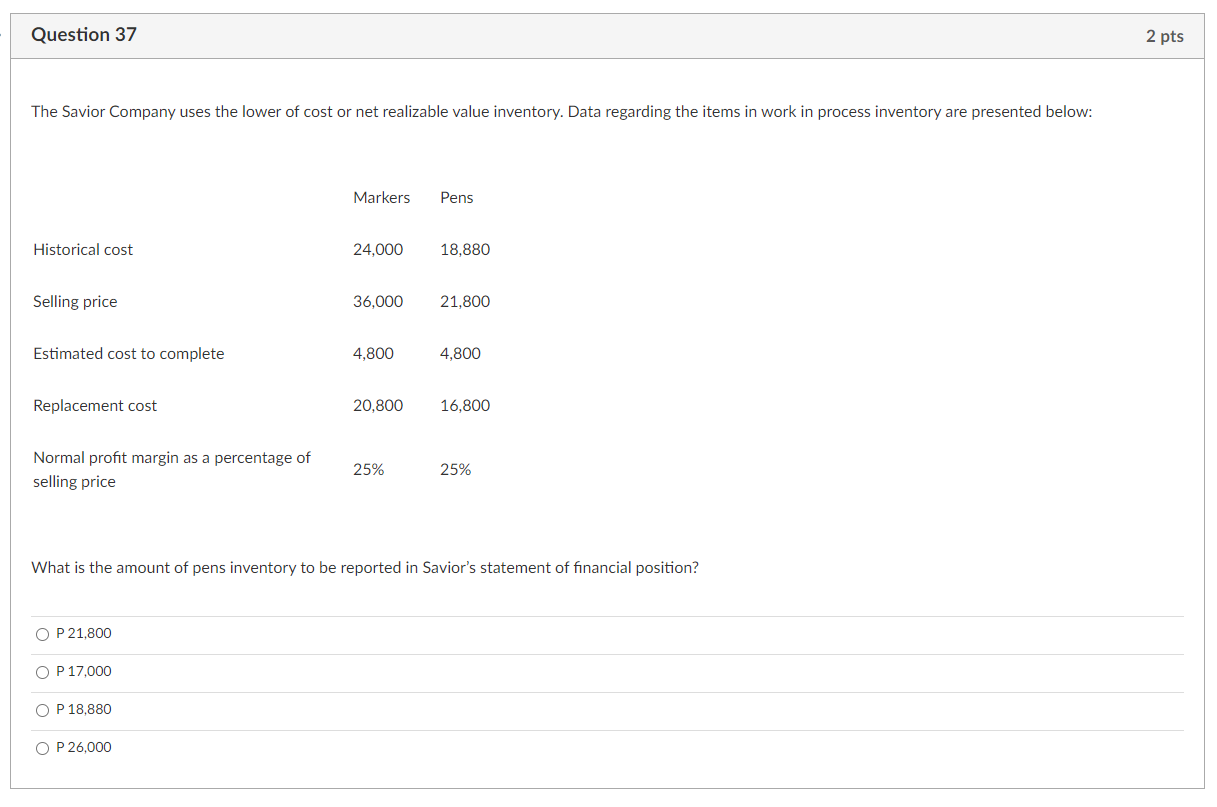Click the Historical cost row label
Viewport: 1217px width, 807px height.
coord(83,249)
